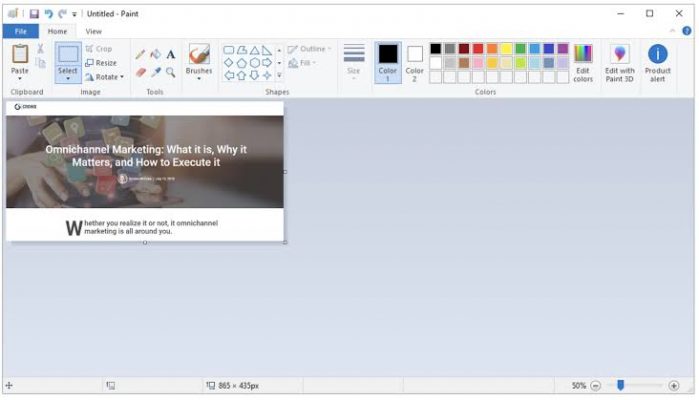Expand the Select dropdown arrow

click(x=68, y=79)
